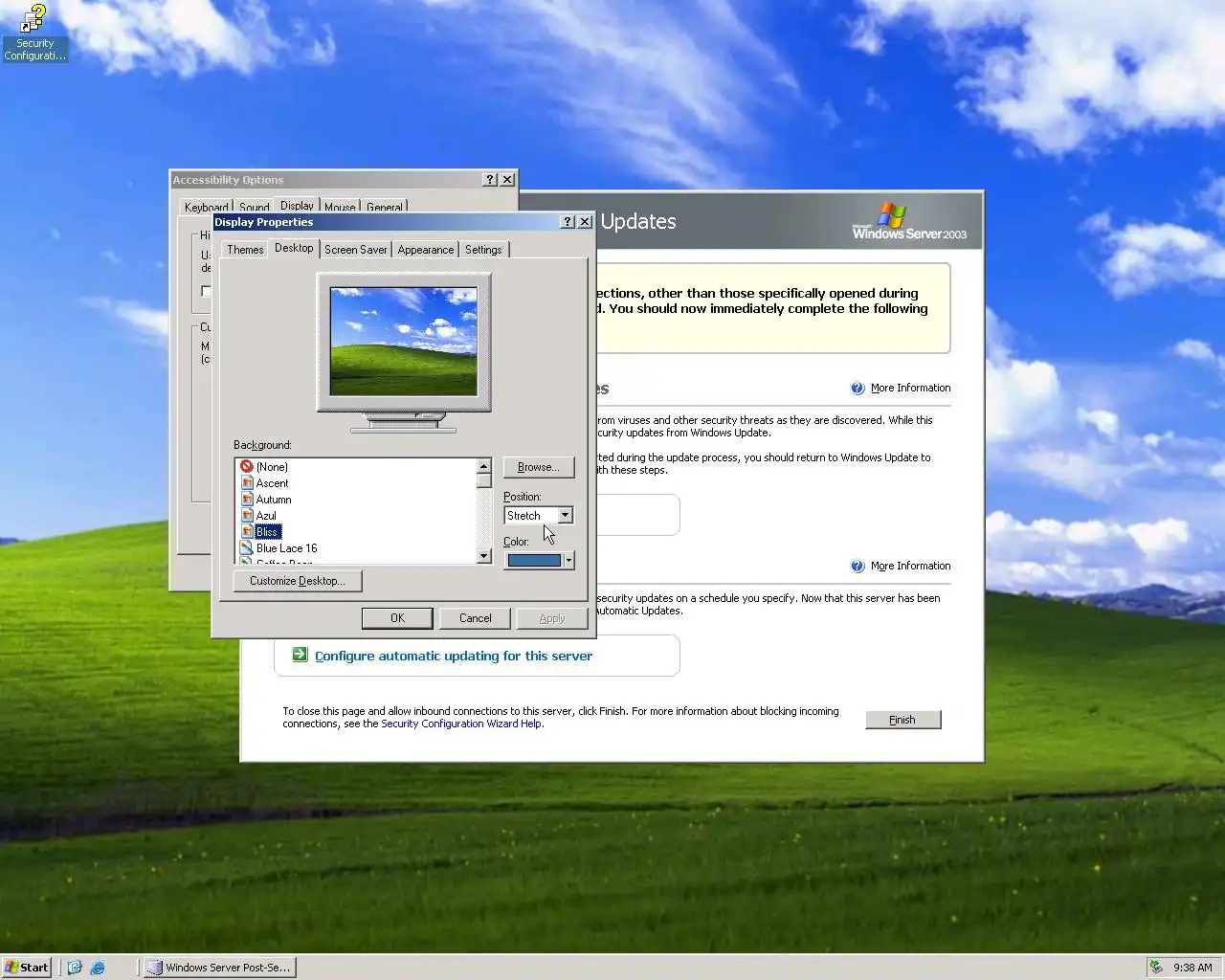Open Sound tab in Accessibility Options

pyautogui.click(x=255, y=207)
